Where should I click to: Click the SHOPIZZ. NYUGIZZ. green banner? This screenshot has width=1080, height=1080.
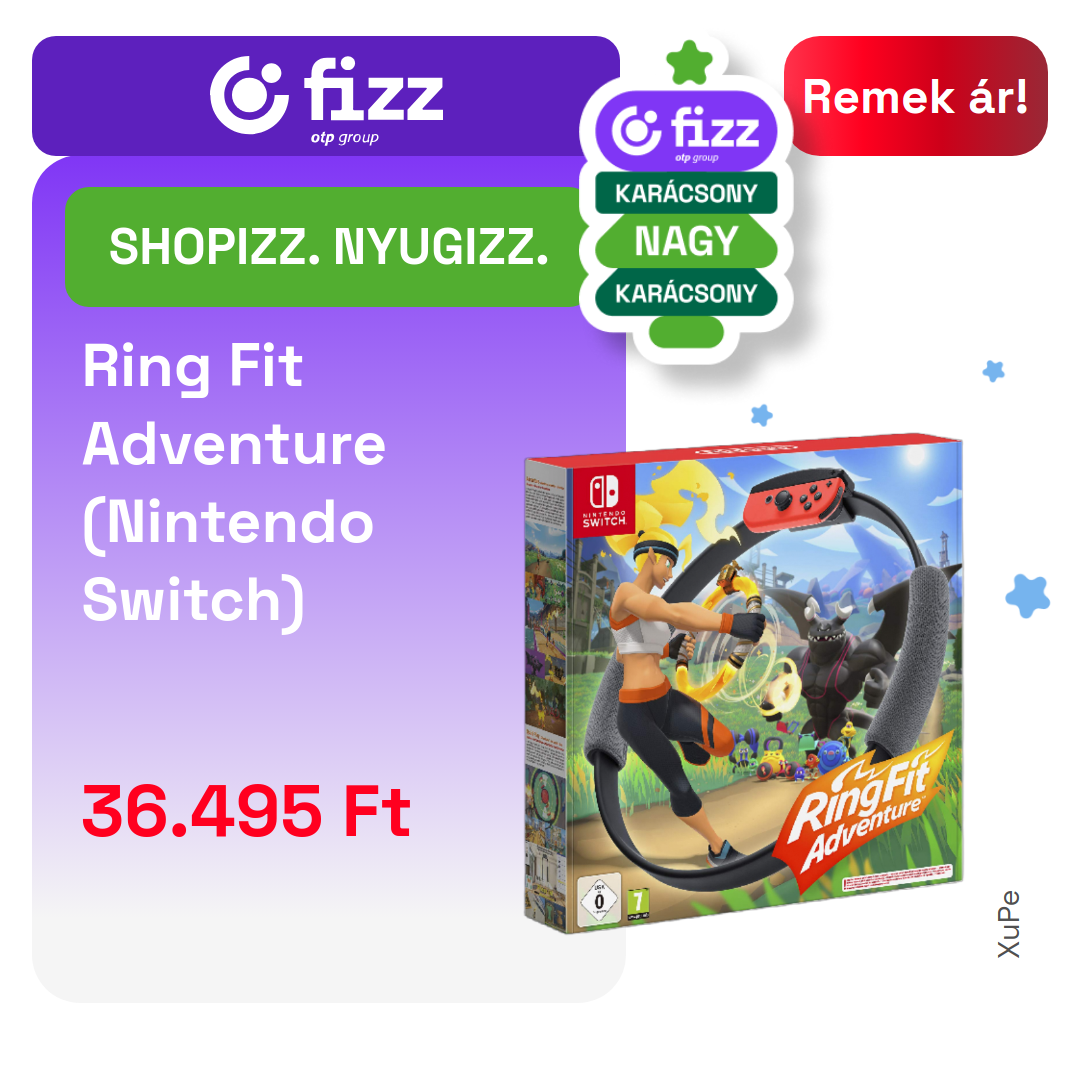coord(329,247)
